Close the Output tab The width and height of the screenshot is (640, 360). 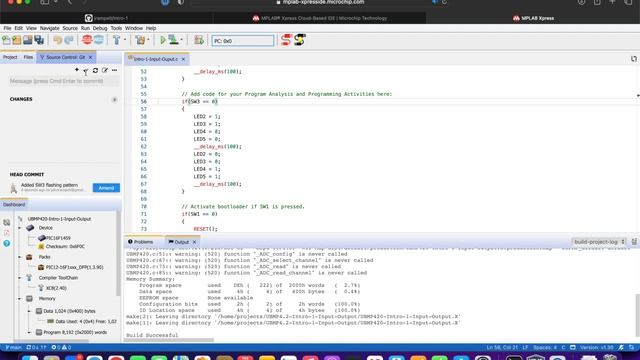(x=194, y=242)
